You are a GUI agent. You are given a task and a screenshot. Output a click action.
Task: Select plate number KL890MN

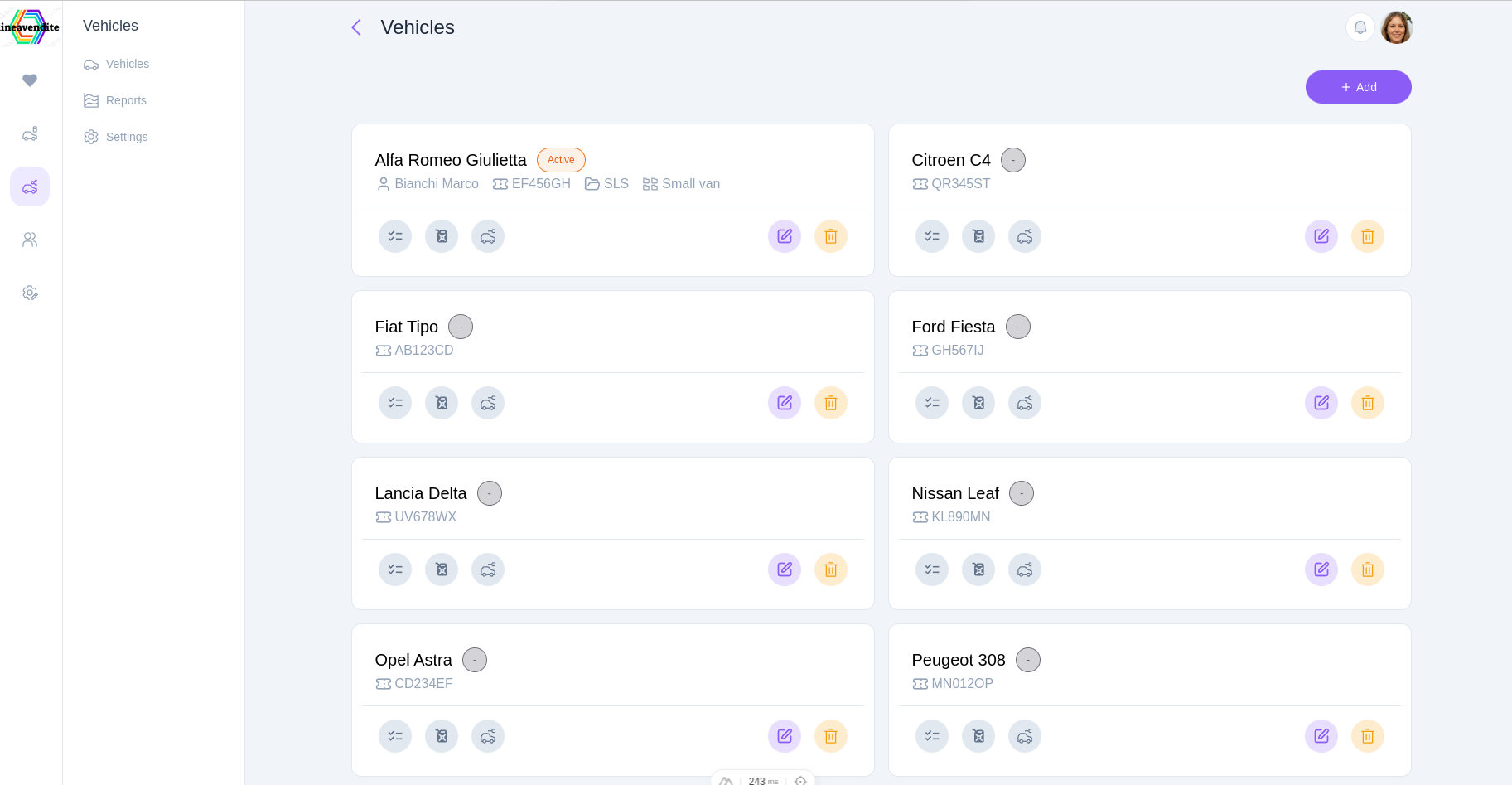click(961, 517)
